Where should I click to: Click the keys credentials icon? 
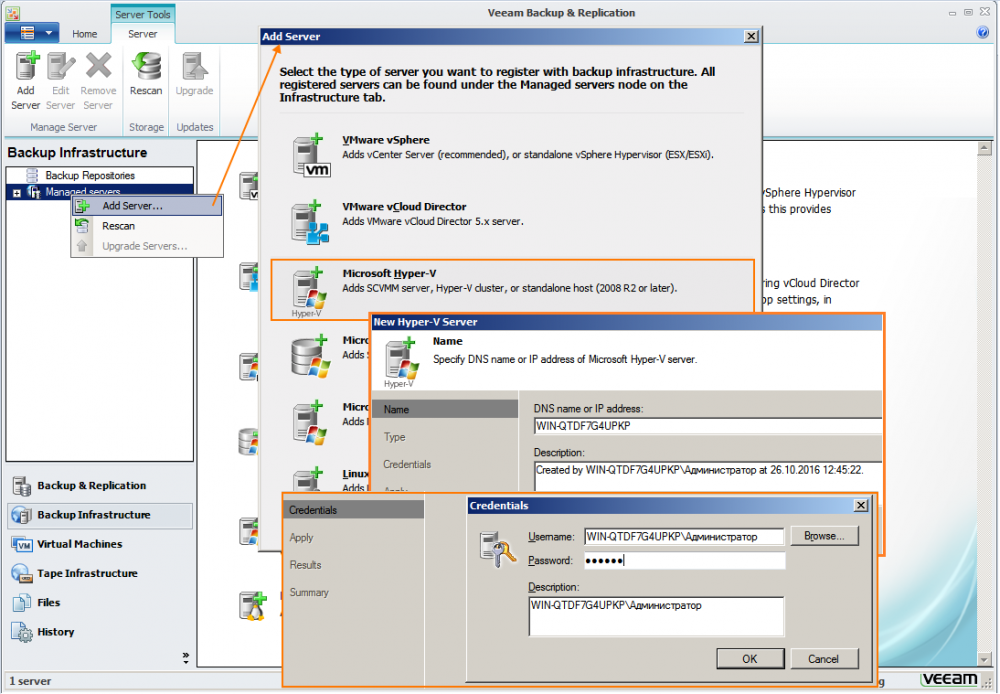pyautogui.click(x=497, y=549)
